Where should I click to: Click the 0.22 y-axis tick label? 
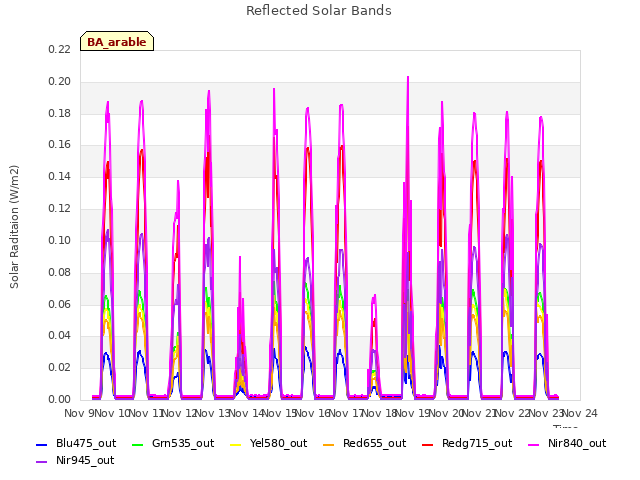point(59,49)
